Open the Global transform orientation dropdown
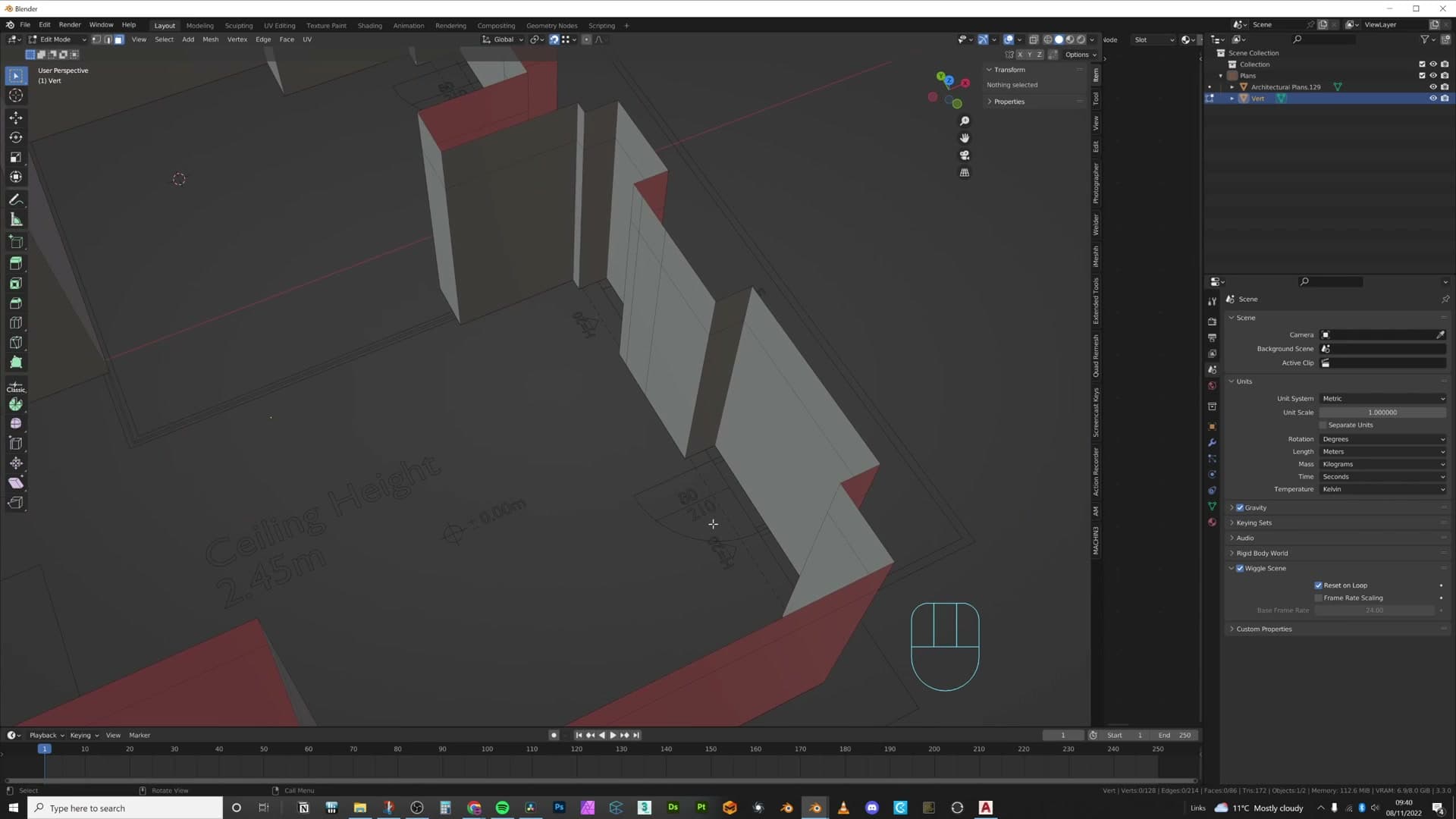Viewport: 1456px width, 819px height. click(x=503, y=39)
